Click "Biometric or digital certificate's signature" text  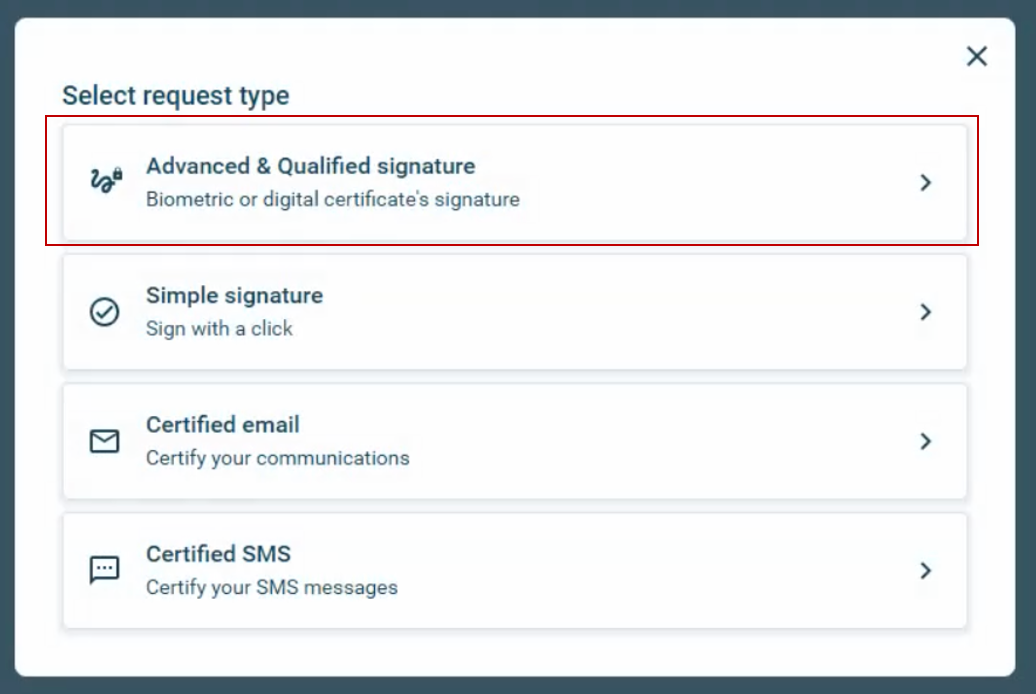pos(332,199)
